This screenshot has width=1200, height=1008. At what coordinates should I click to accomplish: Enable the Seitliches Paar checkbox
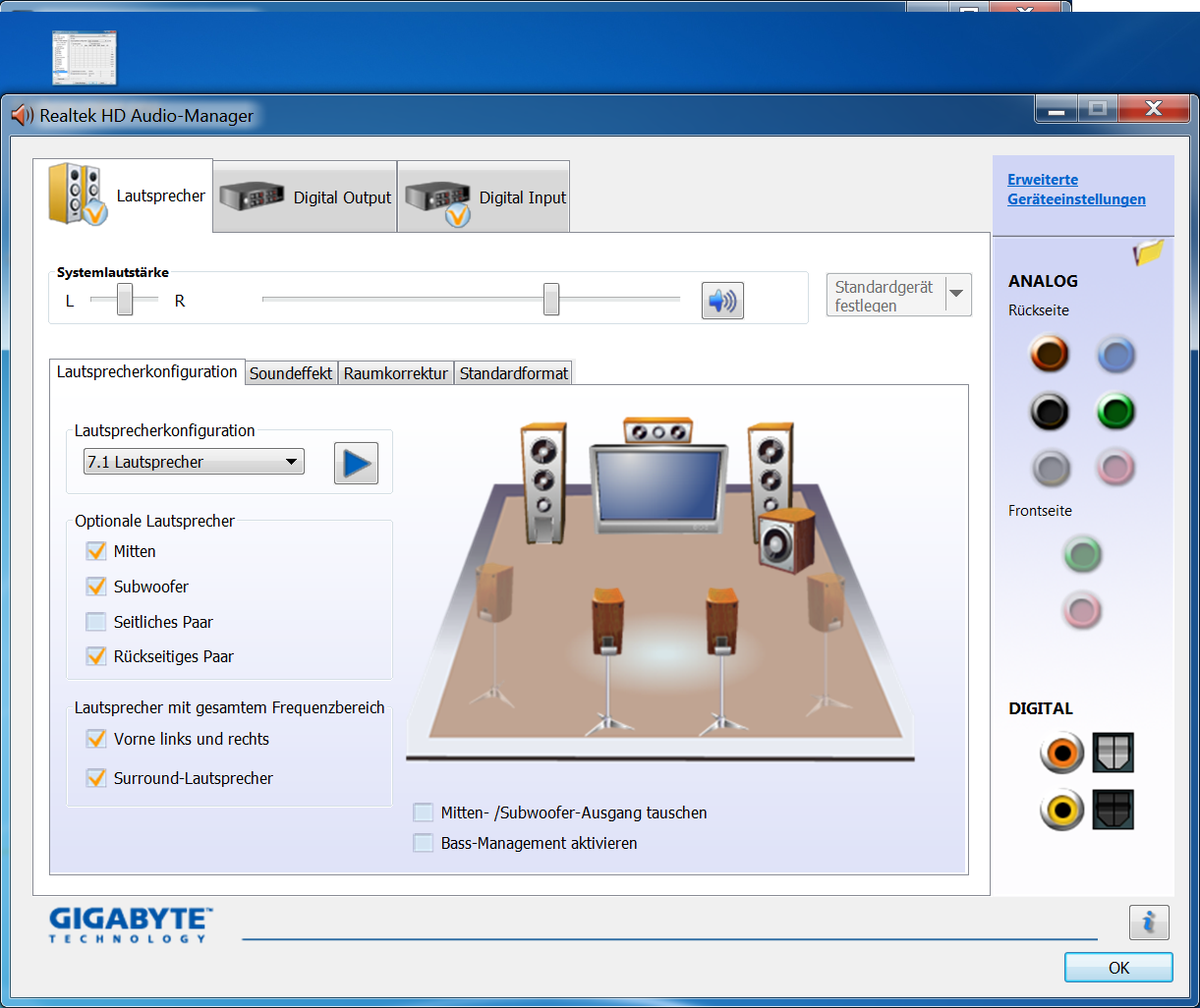(x=96, y=622)
